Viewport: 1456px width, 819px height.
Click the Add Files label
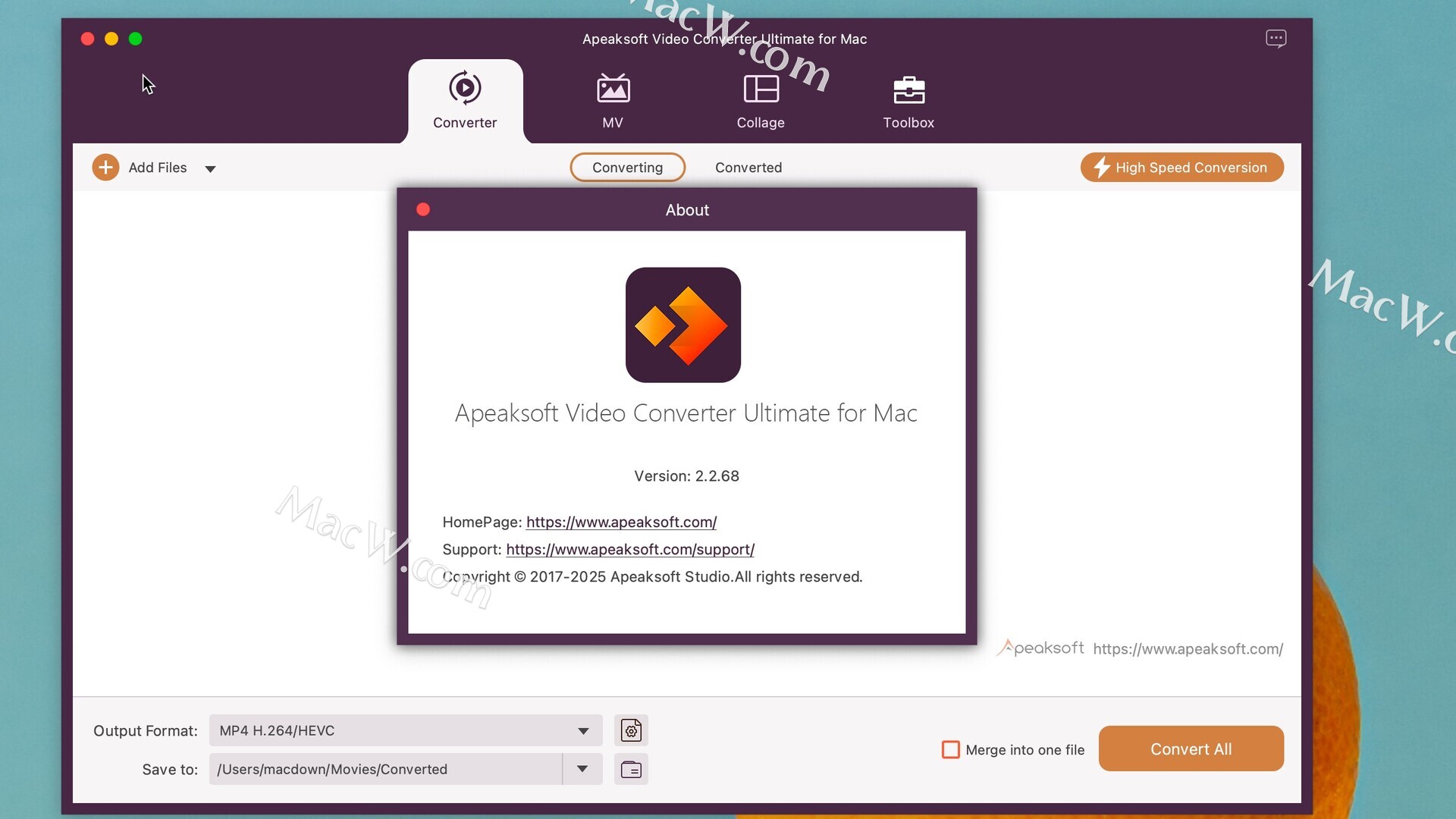point(158,168)
